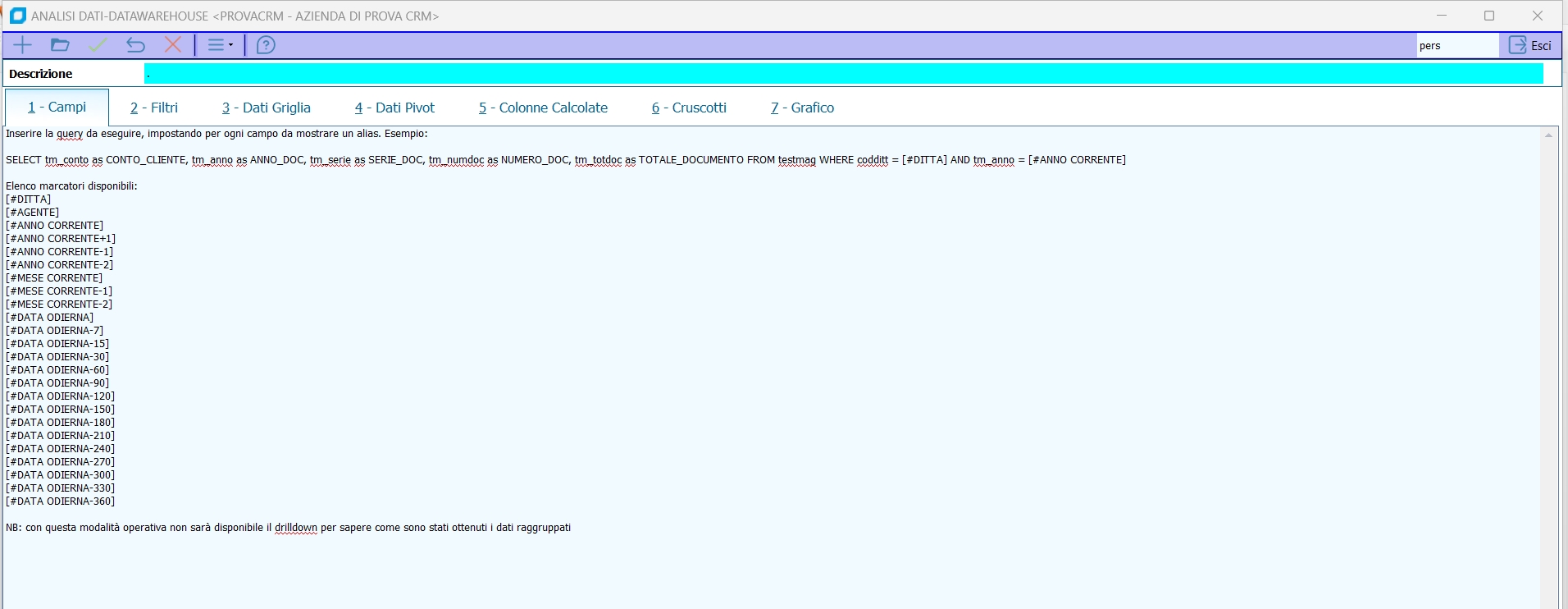The image size is (1568, 609).
Task: Click the '[#MESE CORRENTE]' marker line
Action: (x=54, y=278)
